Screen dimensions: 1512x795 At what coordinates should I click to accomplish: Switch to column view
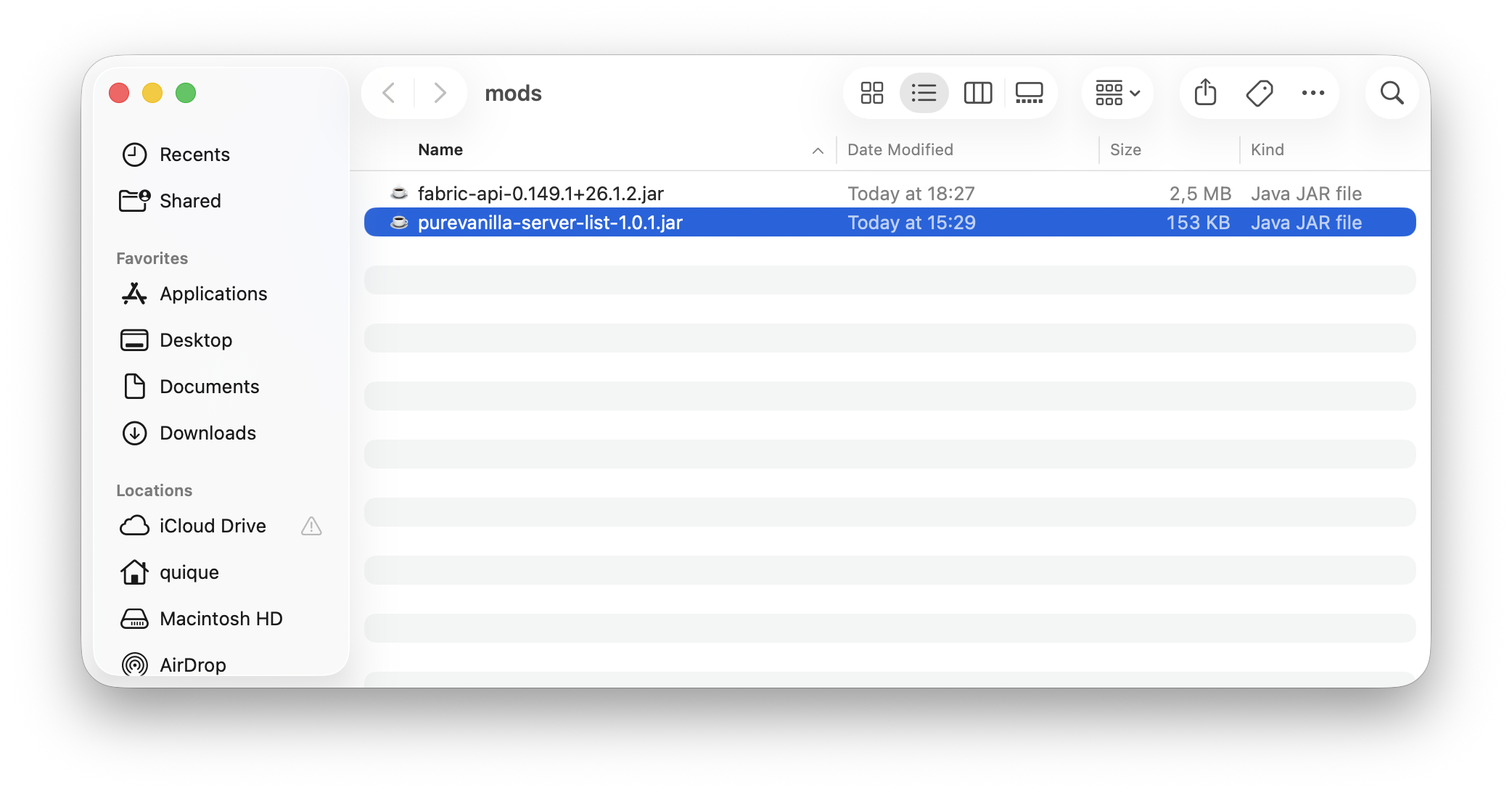tap(978, 93)
